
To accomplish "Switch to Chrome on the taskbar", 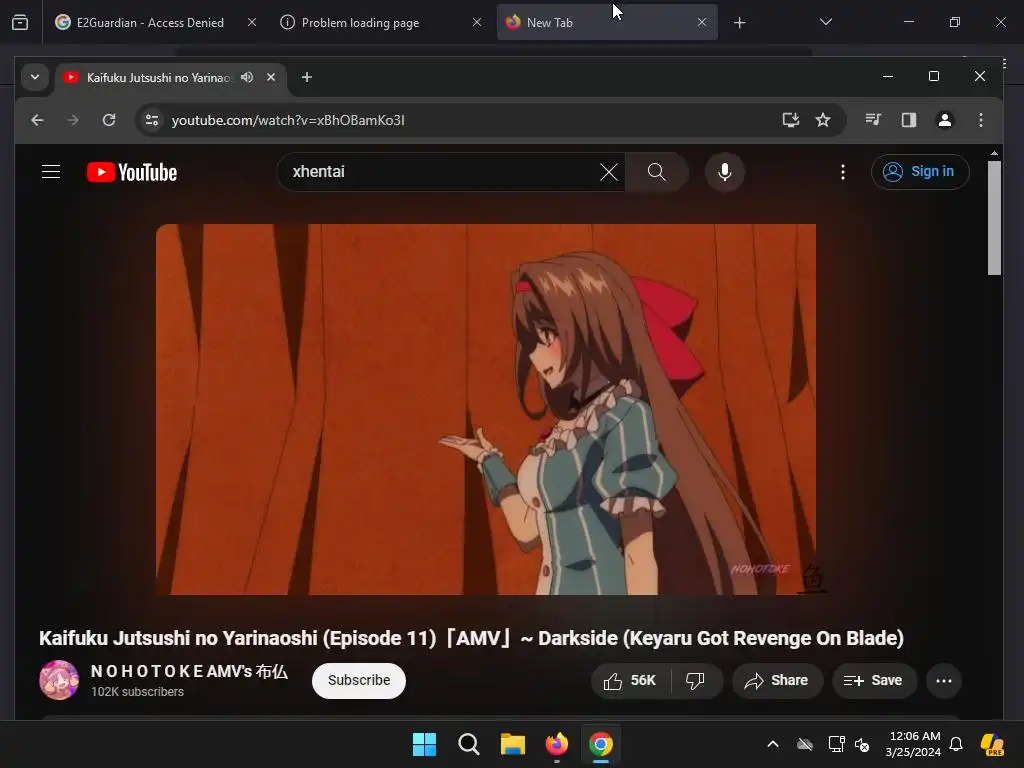I will coord(601,744).
